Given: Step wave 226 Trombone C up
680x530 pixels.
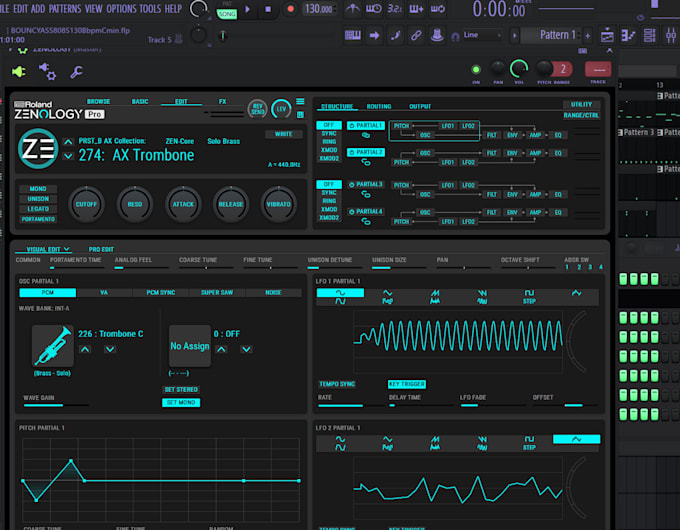Looking at the screenshot, I should [x=85, y=350].
